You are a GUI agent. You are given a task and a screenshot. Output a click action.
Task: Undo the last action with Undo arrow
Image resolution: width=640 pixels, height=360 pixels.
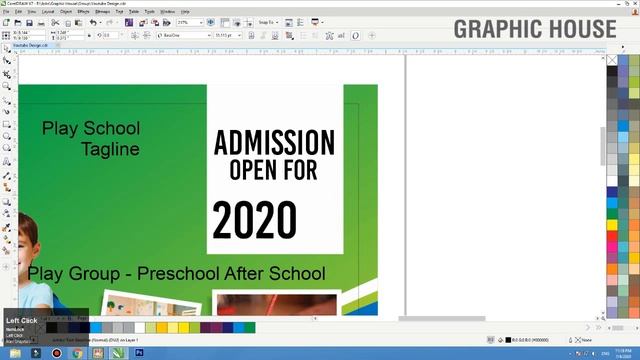click(93, 23)
